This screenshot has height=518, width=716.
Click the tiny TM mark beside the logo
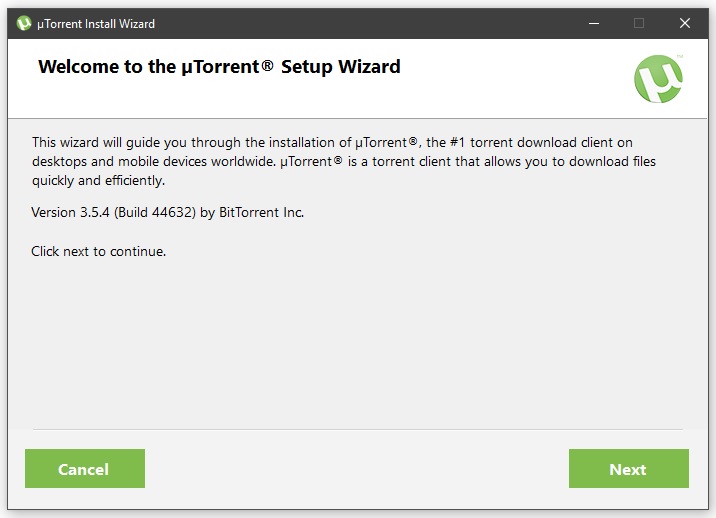(679, 56)
